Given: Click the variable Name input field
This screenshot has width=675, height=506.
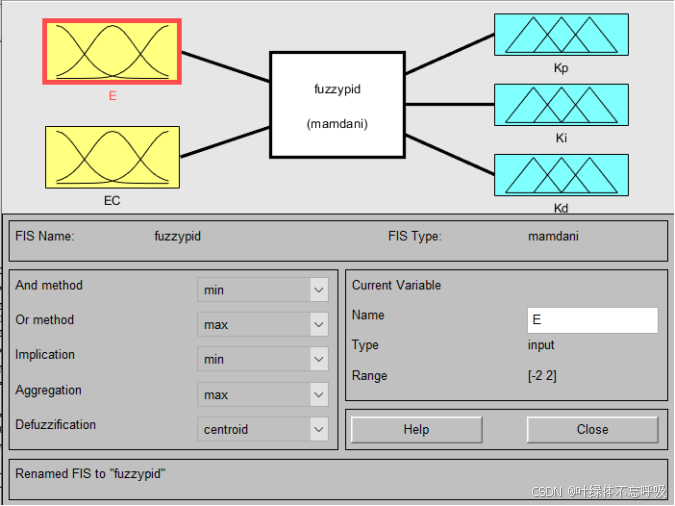Looking at the screenshot, I should pyautogui.click(x=592, y=320).
